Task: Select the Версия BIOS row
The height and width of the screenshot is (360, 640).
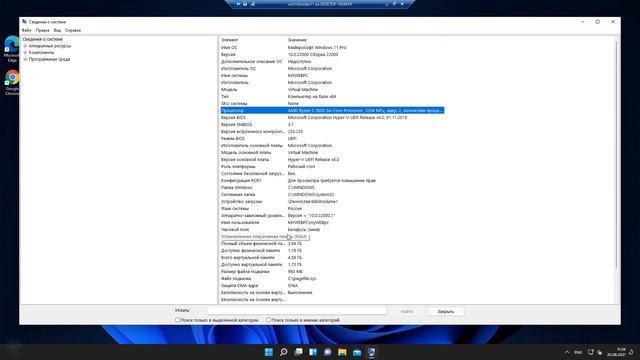Action: [332, 118]
